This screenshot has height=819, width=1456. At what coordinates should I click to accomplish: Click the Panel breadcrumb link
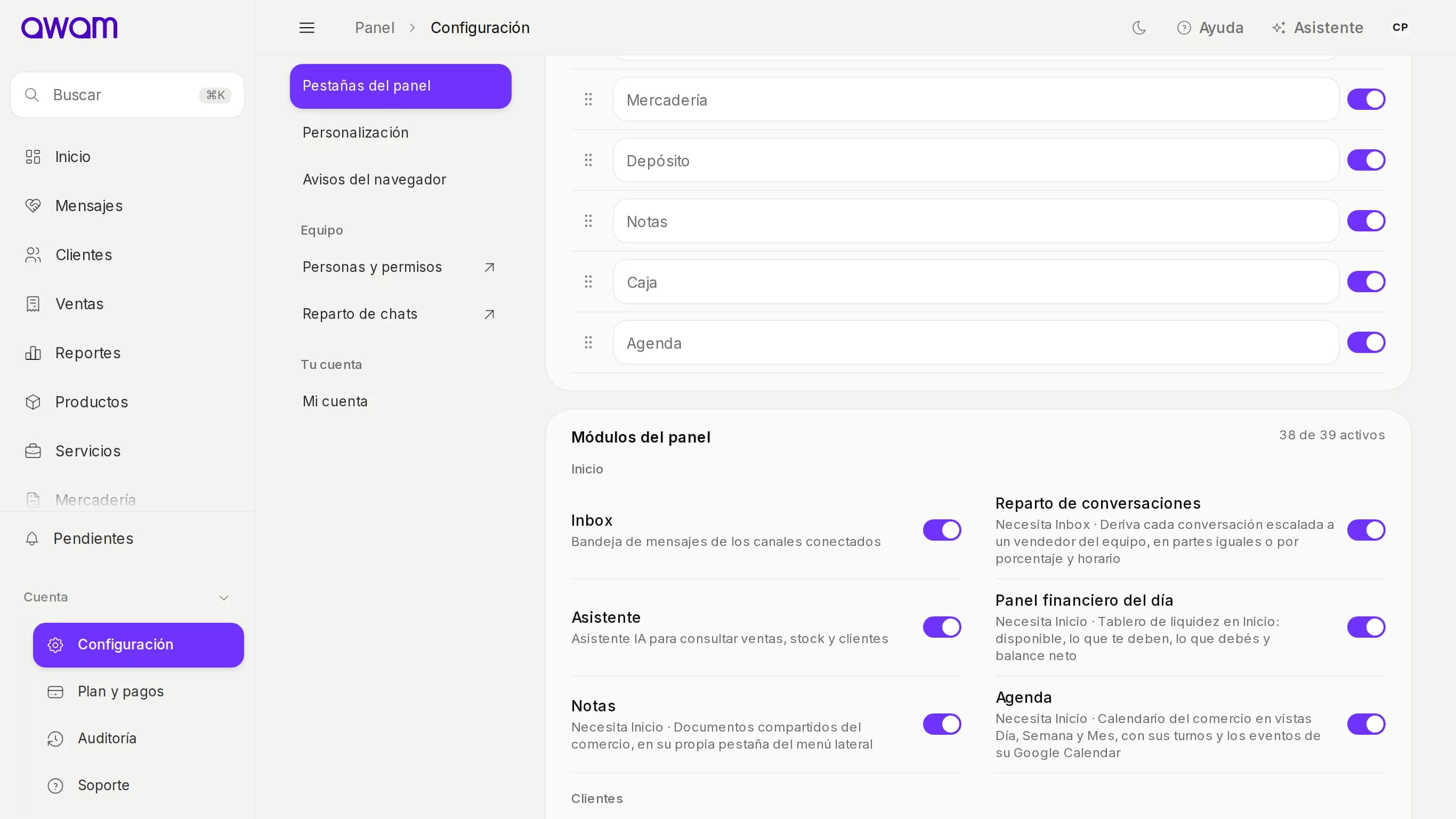(x=374, y=28)
